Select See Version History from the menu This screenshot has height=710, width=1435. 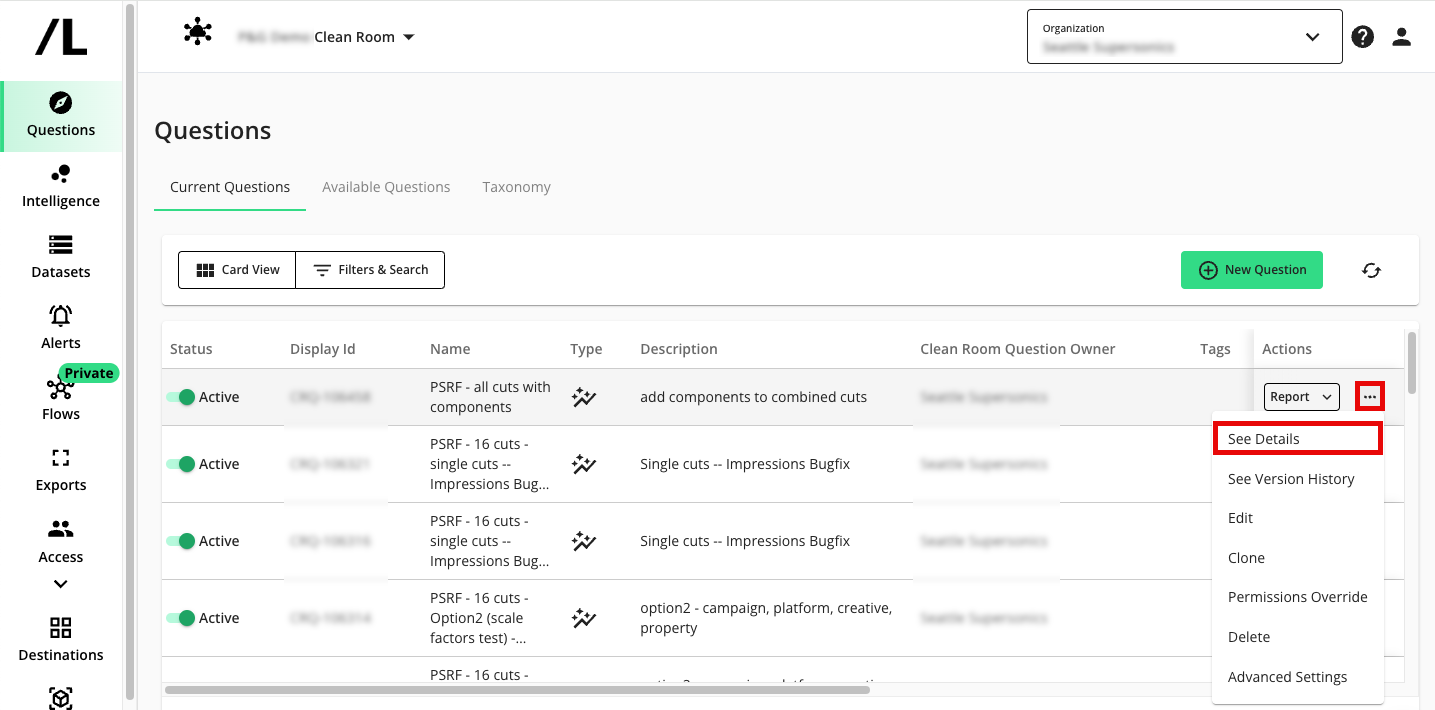point(1291,479)
